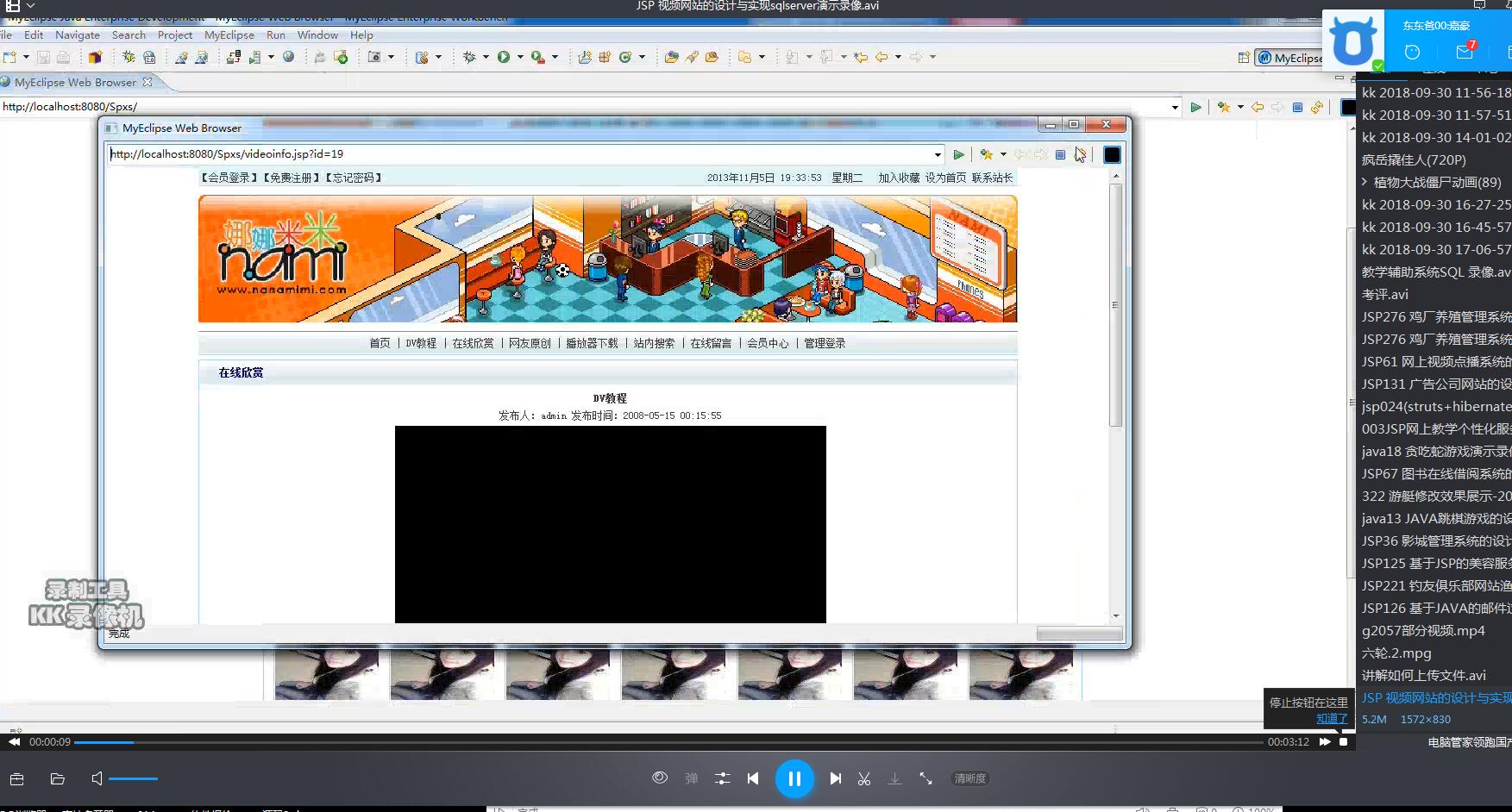Viewport: 1512px width, 812px height.
Task: Click the 忘记密码 link
Action: (353, 178)
